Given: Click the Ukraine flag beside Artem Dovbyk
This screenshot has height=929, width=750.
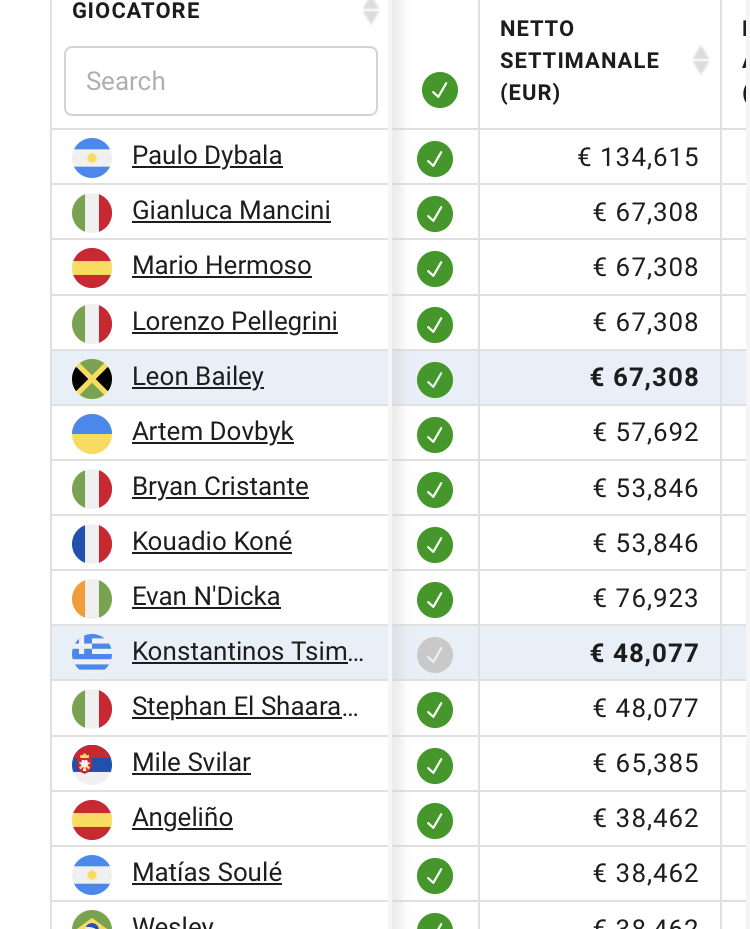Looking at the screenshot, I should pos(92,434).
